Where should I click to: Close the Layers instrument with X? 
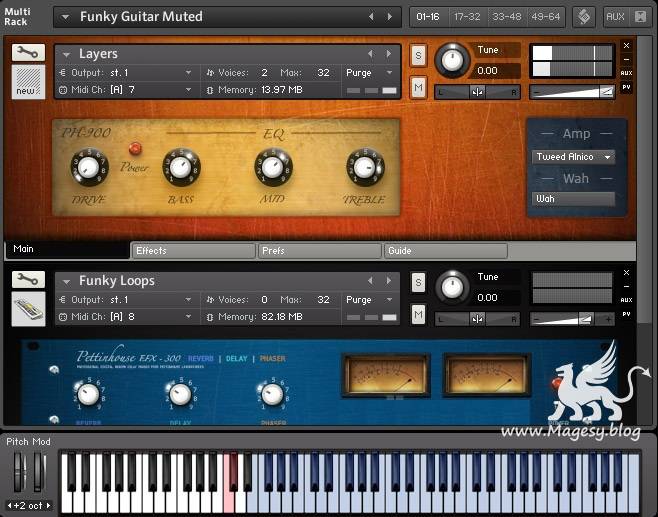[626, 45]
